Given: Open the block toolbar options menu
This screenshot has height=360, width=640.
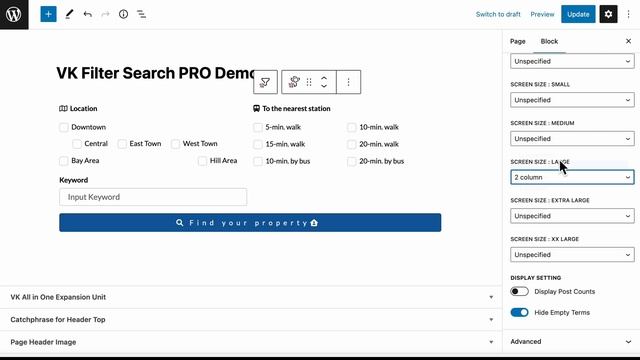Looking at the screenshot, I should (x=349, y=82).
